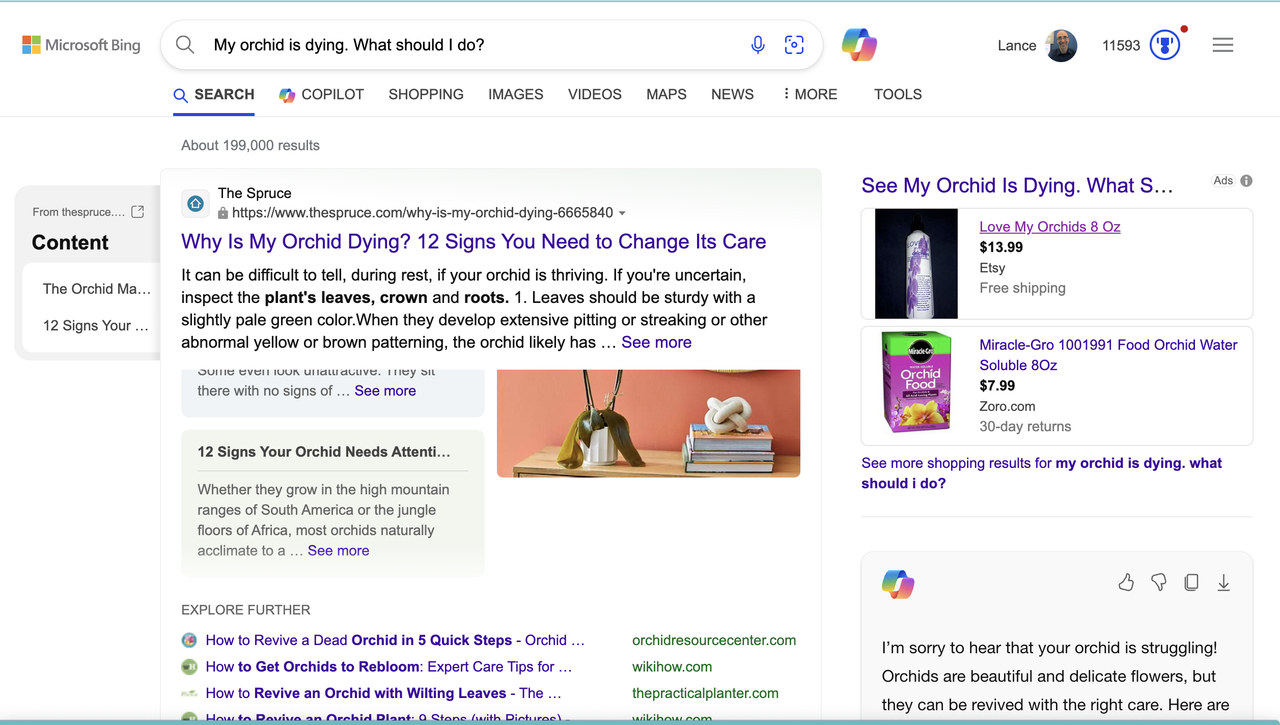
Task: Open 'Revive a Dead Orchid in 5 Quick Steps'
Action: [395, 640]
